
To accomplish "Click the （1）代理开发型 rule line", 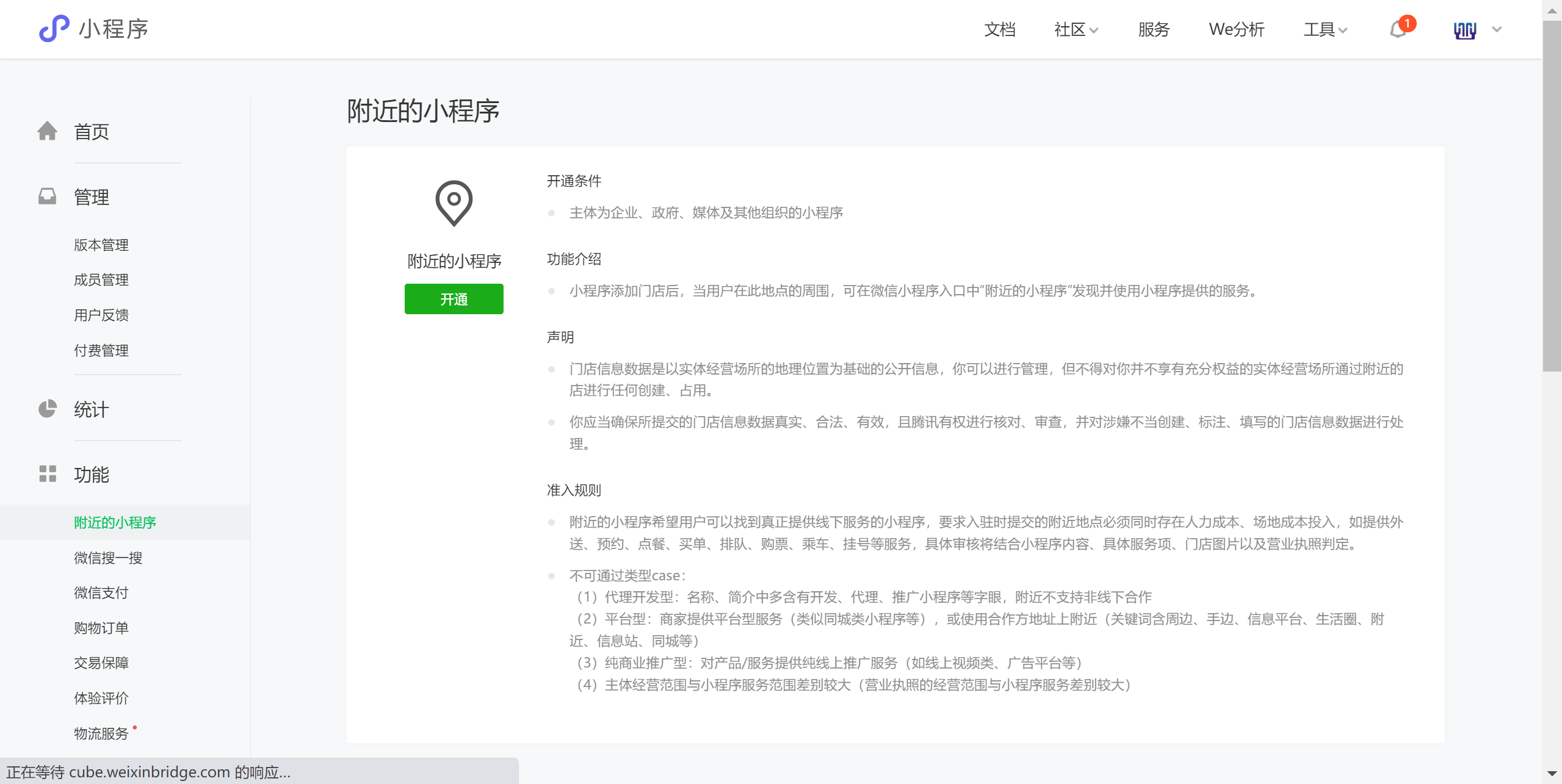I will click(x=861, y=597).
